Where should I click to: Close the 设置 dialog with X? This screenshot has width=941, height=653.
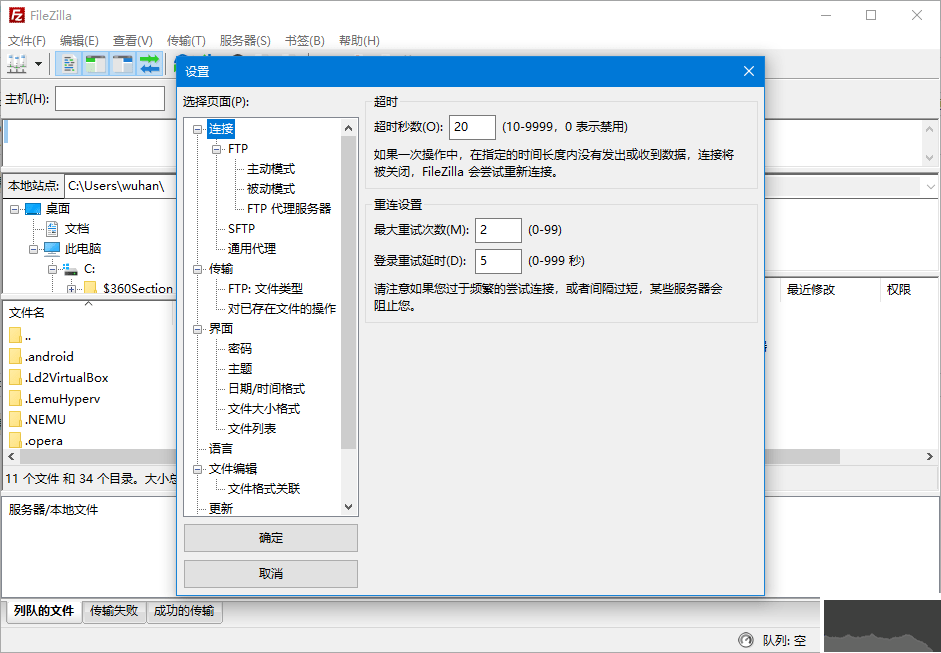pos(749,71)
